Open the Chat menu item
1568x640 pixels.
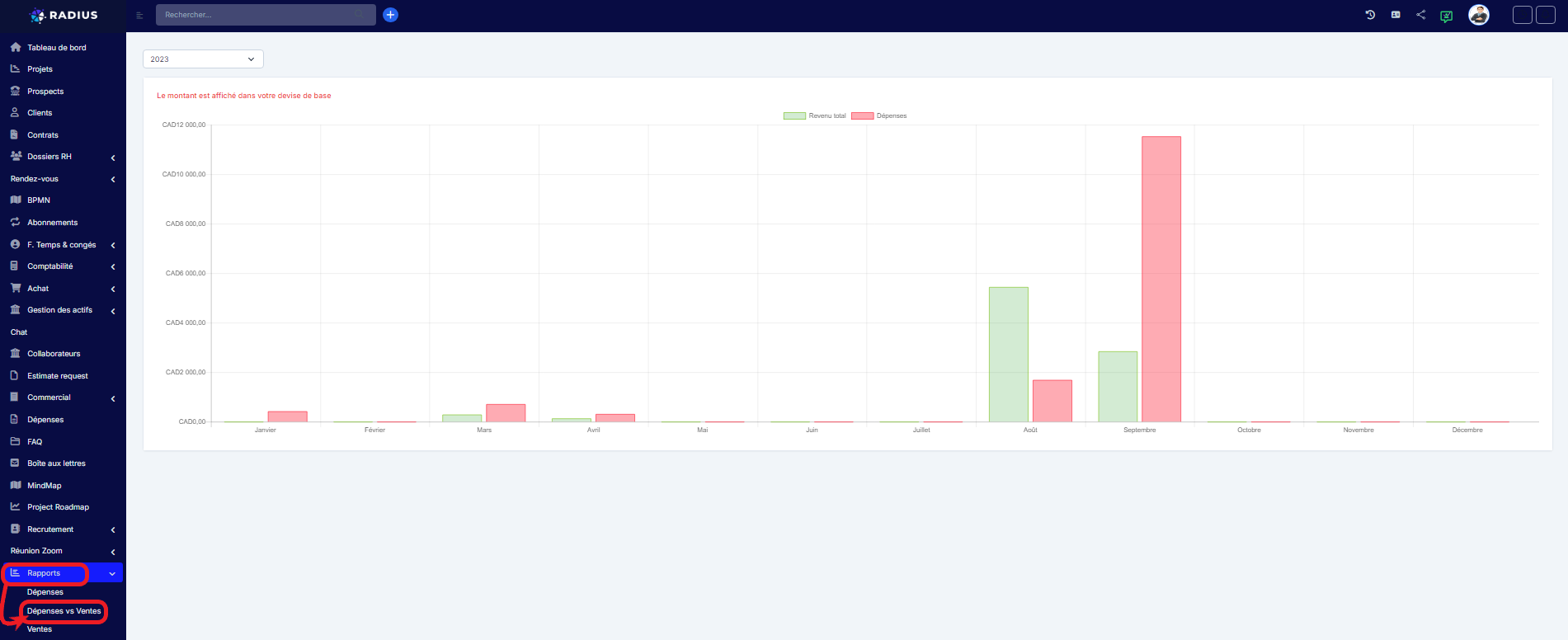coord(19,332)
